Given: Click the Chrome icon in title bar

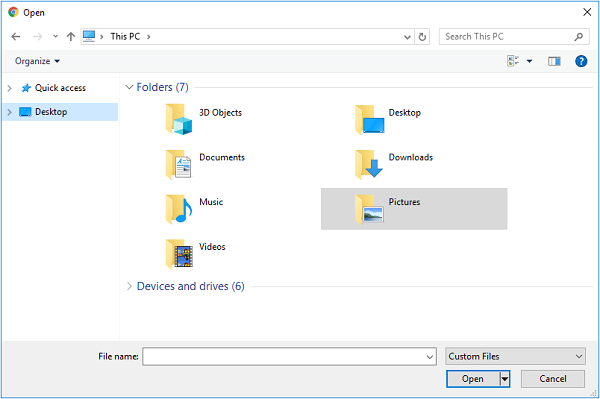Looking at the screenshot, I should (x=13, y=12).
